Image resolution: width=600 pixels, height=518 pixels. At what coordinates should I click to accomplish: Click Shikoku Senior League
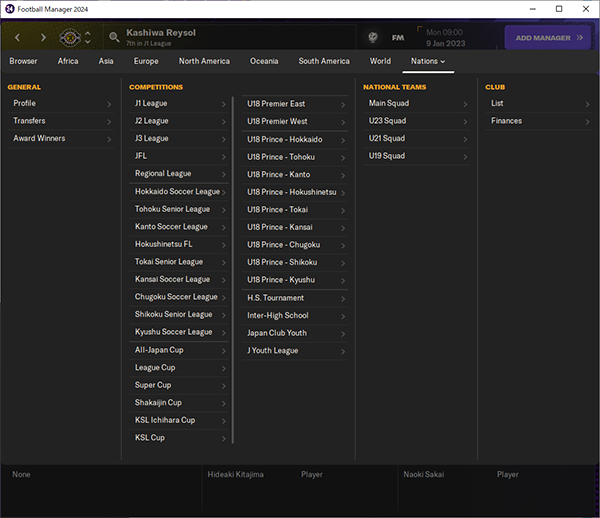[179, 314]
